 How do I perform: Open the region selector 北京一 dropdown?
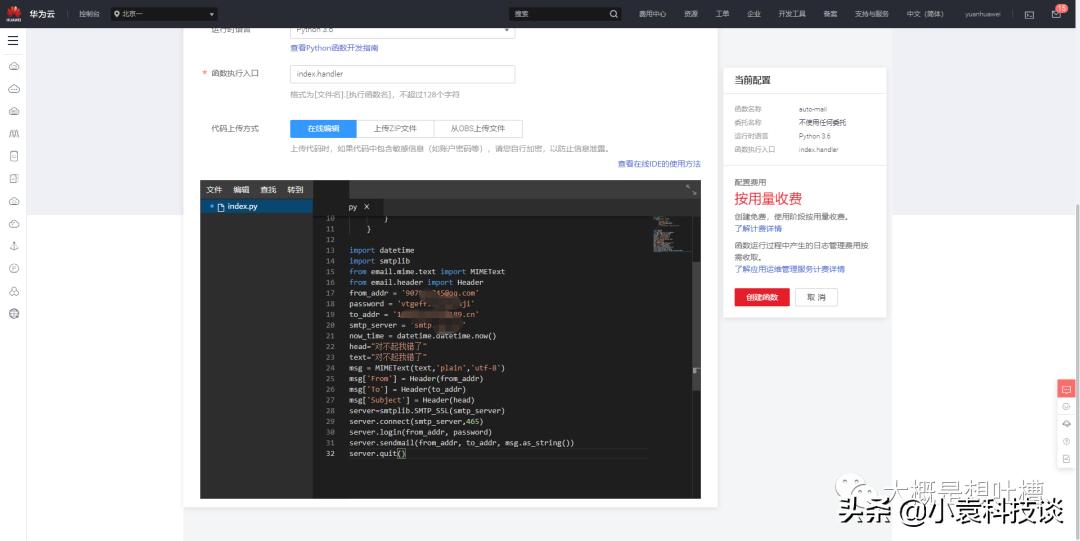click(x=164, y=14)
